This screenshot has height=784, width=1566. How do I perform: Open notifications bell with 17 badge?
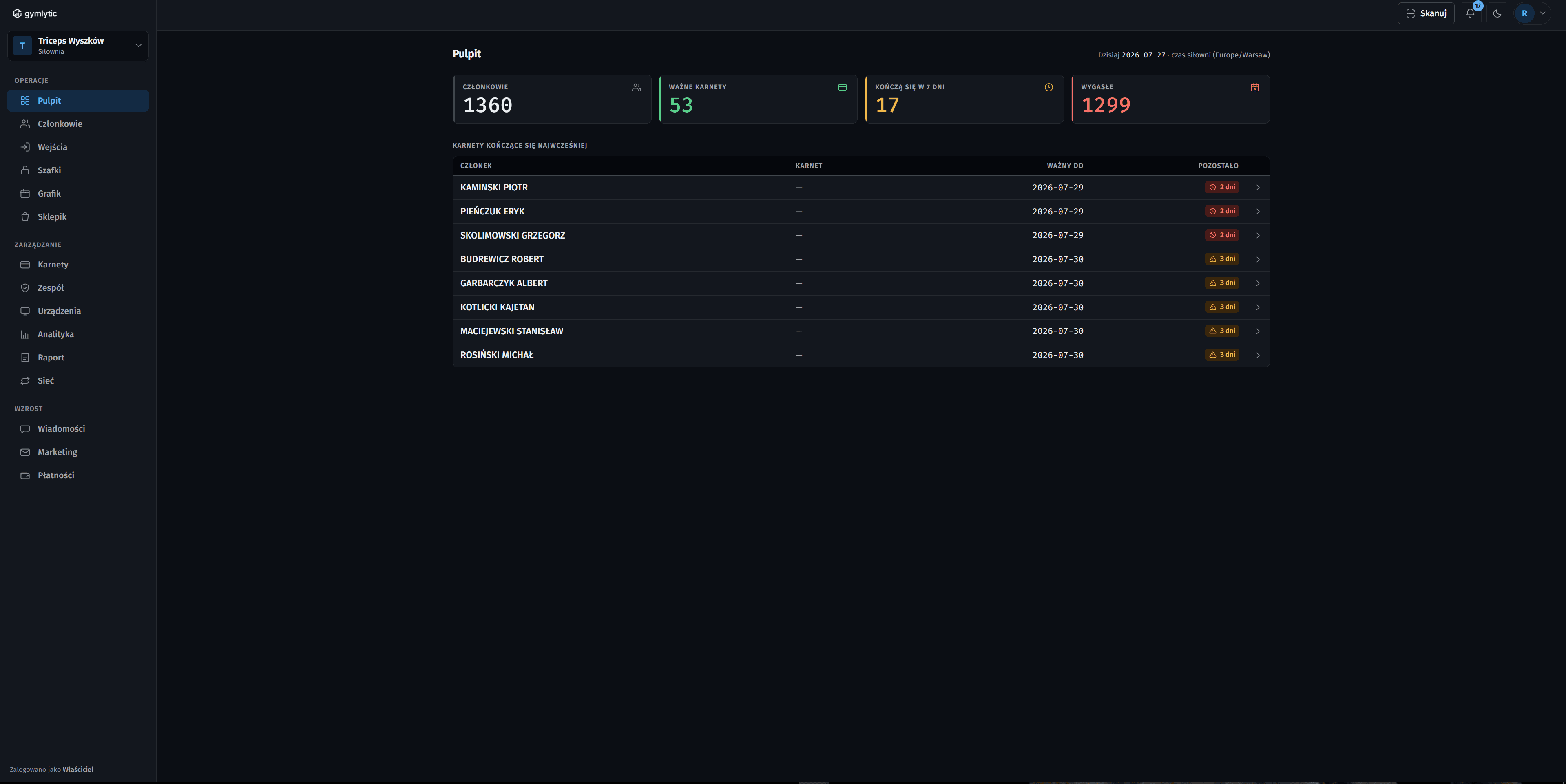click(x=1470, y=13)
